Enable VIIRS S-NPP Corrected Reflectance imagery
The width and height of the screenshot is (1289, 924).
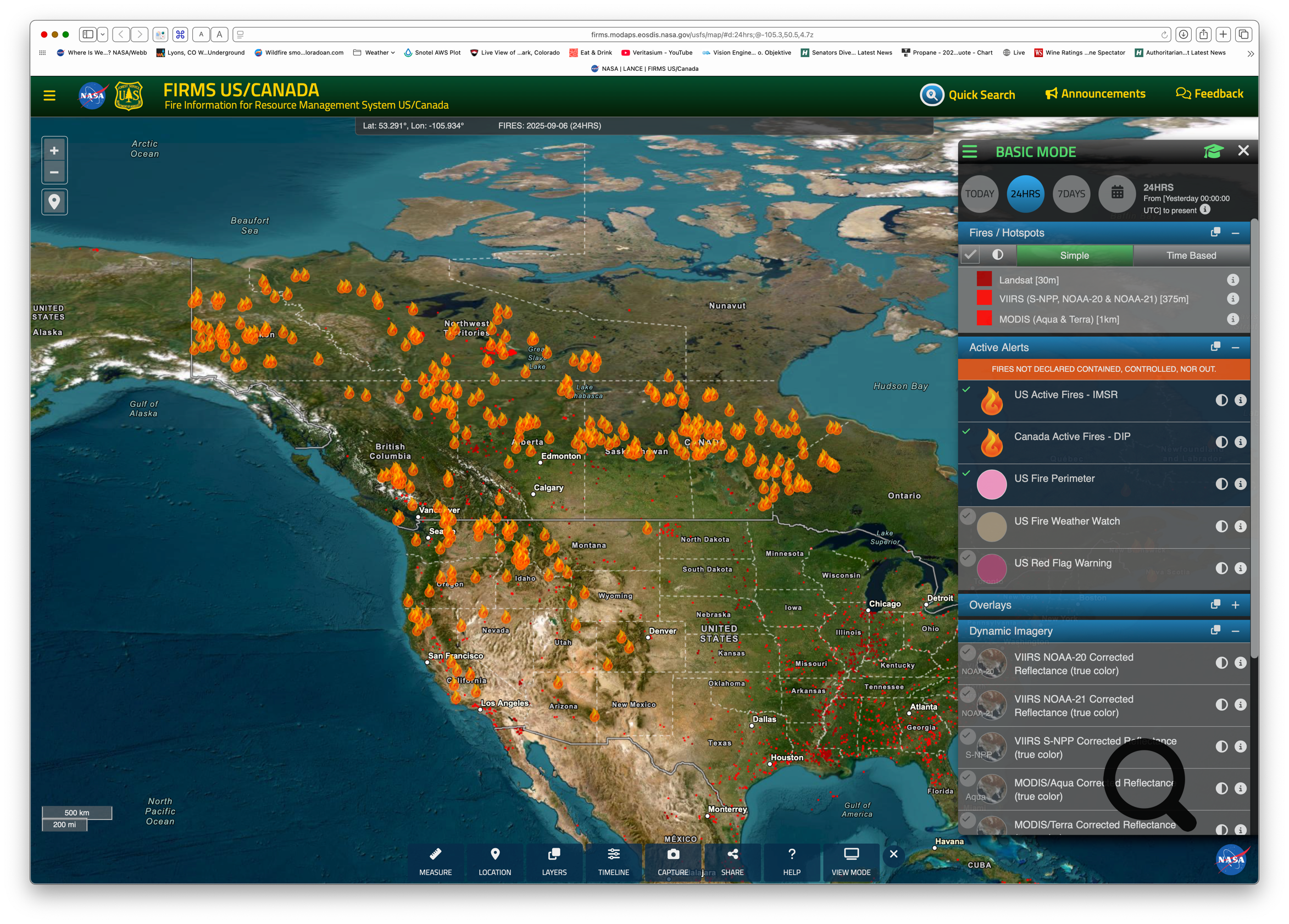968,736
